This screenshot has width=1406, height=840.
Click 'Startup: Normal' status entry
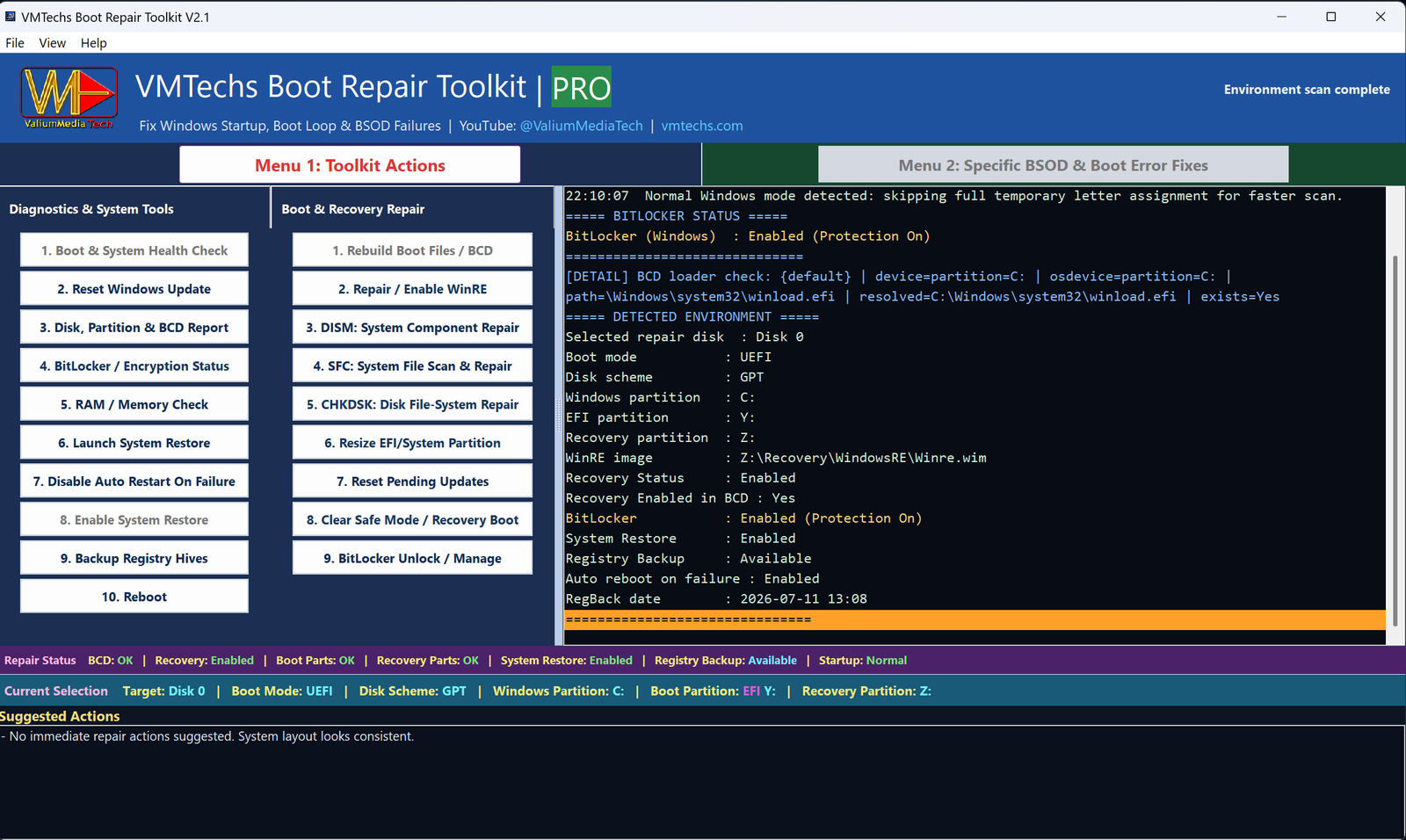tap(863, 661)
